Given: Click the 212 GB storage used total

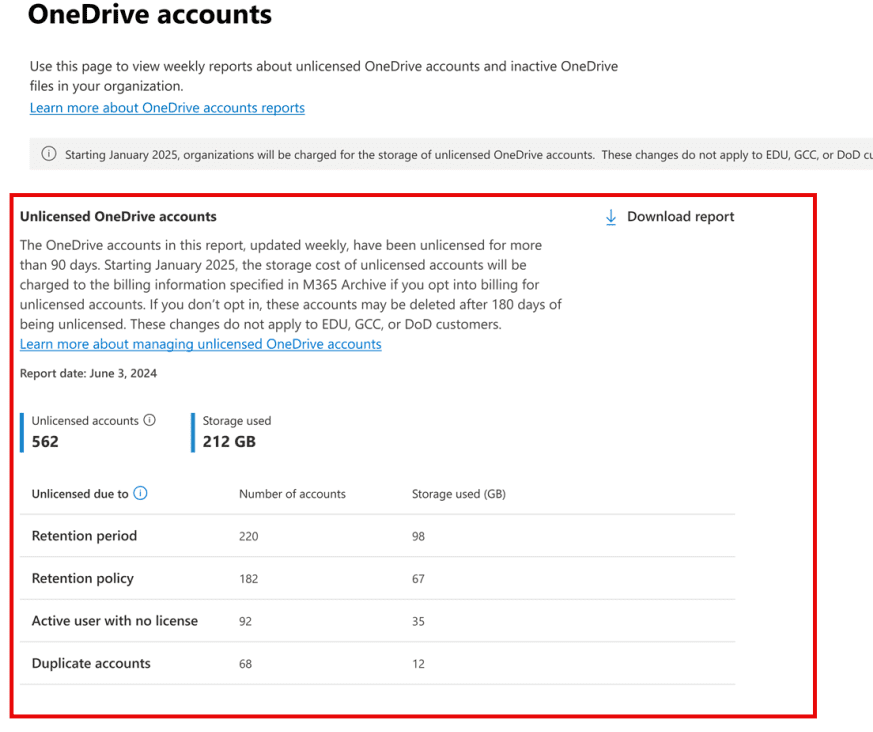Looking at the screenshot, I should tap(229, 441).
